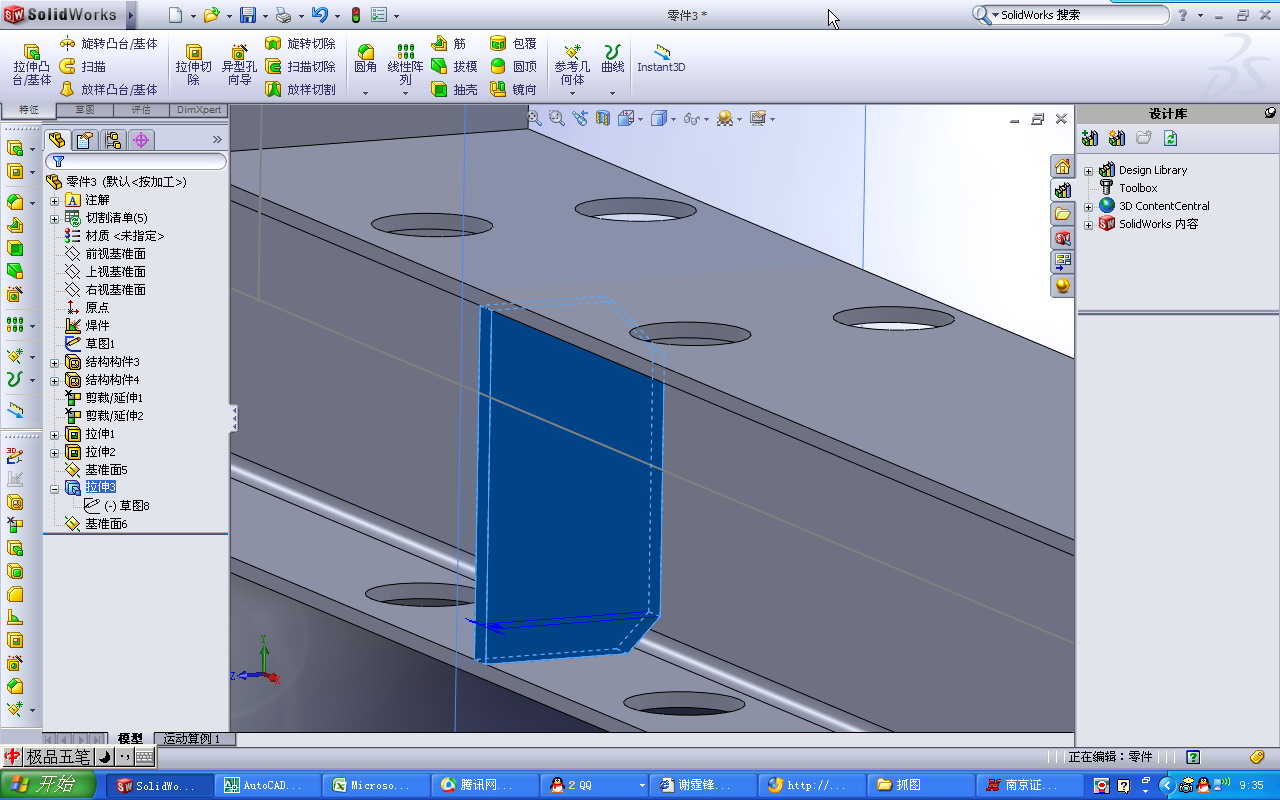Open the 2 QQ taskbar button
This screenshot has height=800, width=1280.
[596, 786]
